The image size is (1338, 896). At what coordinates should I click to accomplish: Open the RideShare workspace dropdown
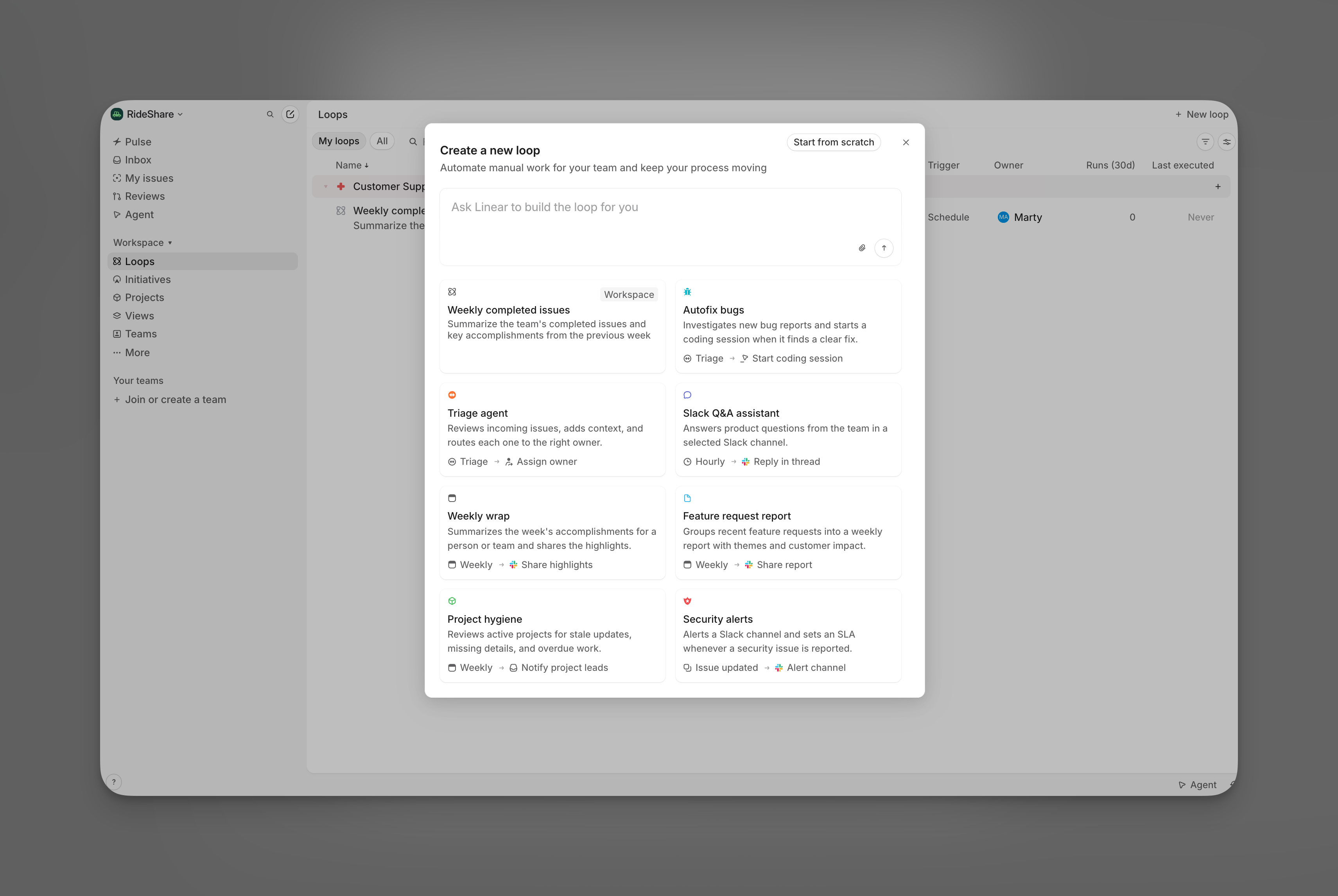tap(147, 114)
